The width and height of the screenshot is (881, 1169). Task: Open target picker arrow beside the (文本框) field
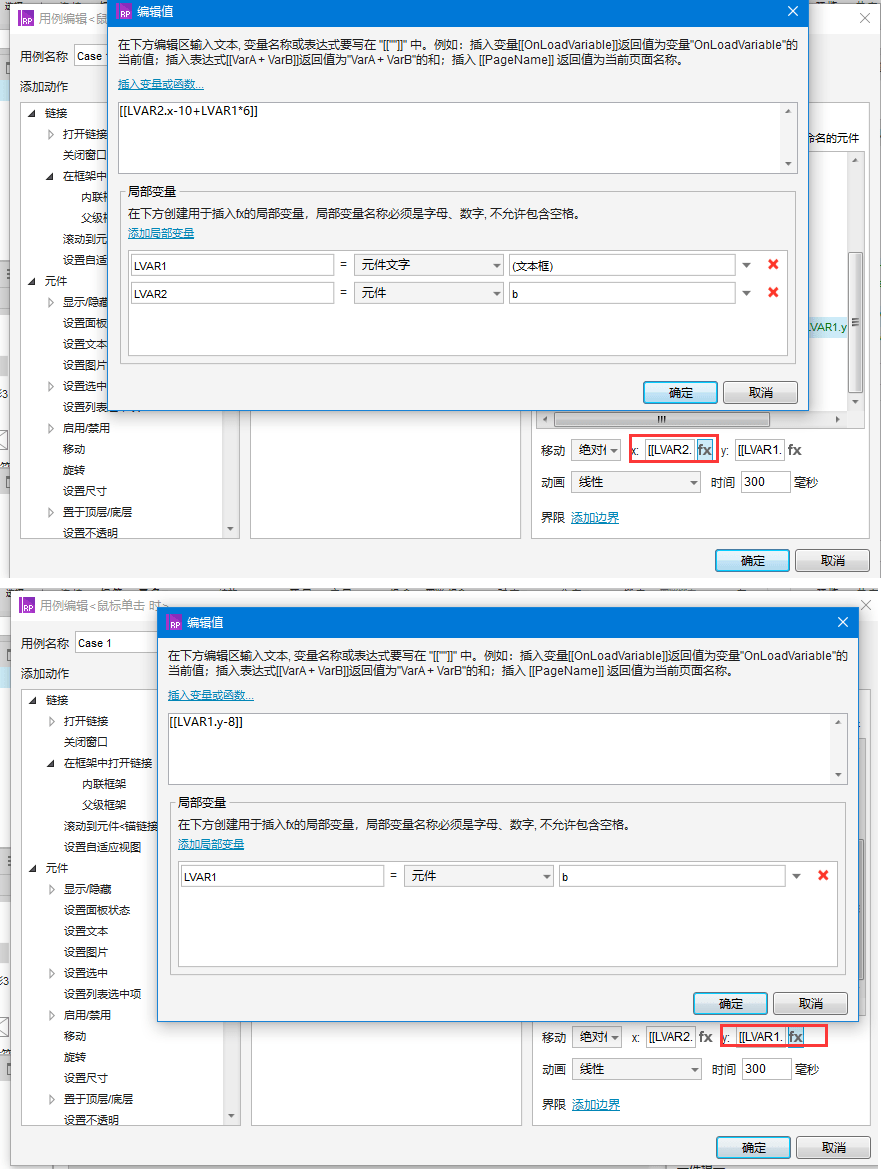click(746, 265)
